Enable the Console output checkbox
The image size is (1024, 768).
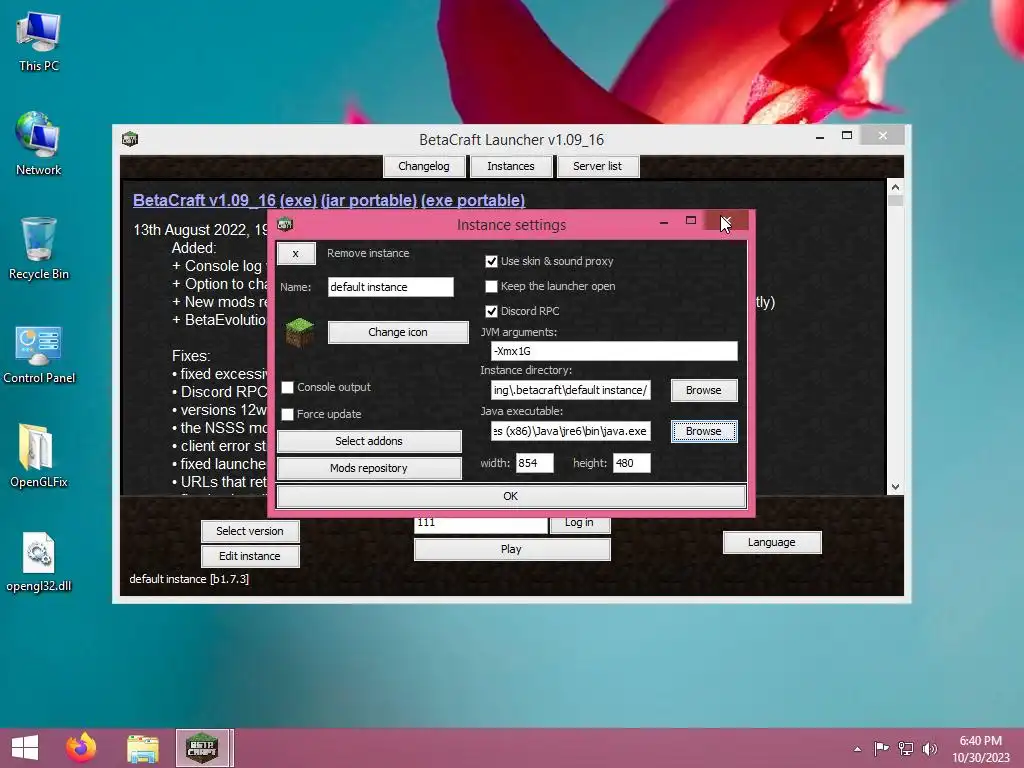pos(287,387)
